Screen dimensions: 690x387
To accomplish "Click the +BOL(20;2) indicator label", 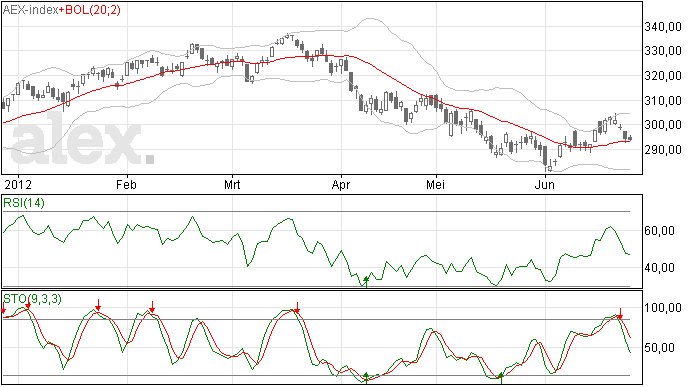I will pos(90,10).
